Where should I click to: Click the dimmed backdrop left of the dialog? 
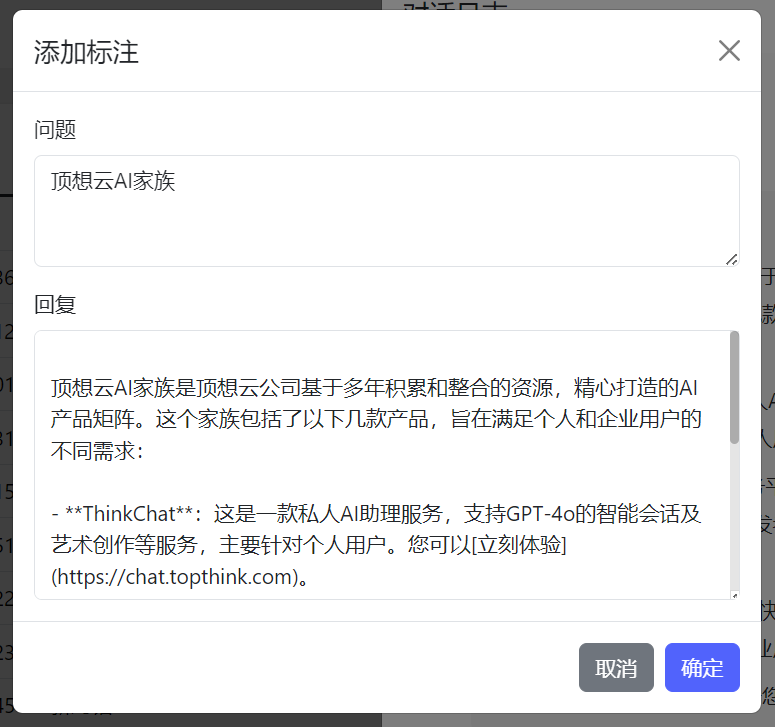[5, 400]
